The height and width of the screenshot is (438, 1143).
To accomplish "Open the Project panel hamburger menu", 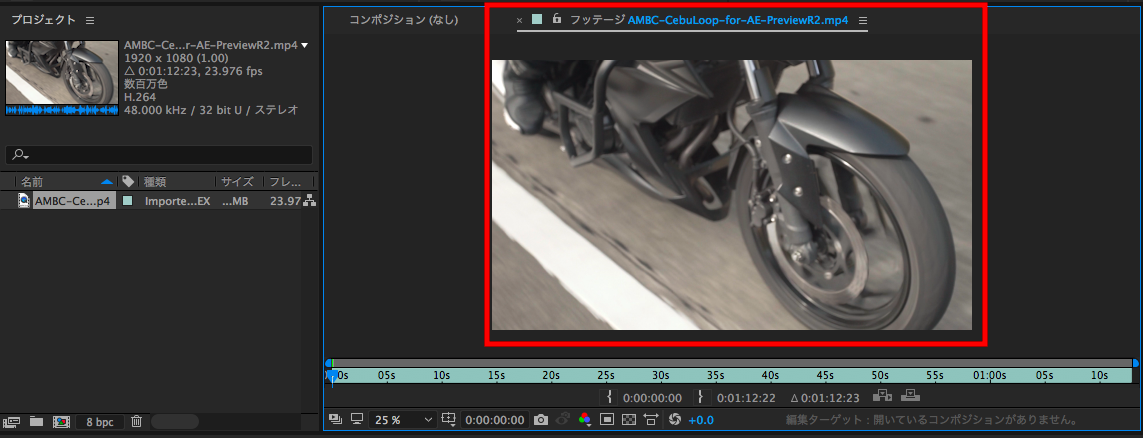I will (90, 20).
